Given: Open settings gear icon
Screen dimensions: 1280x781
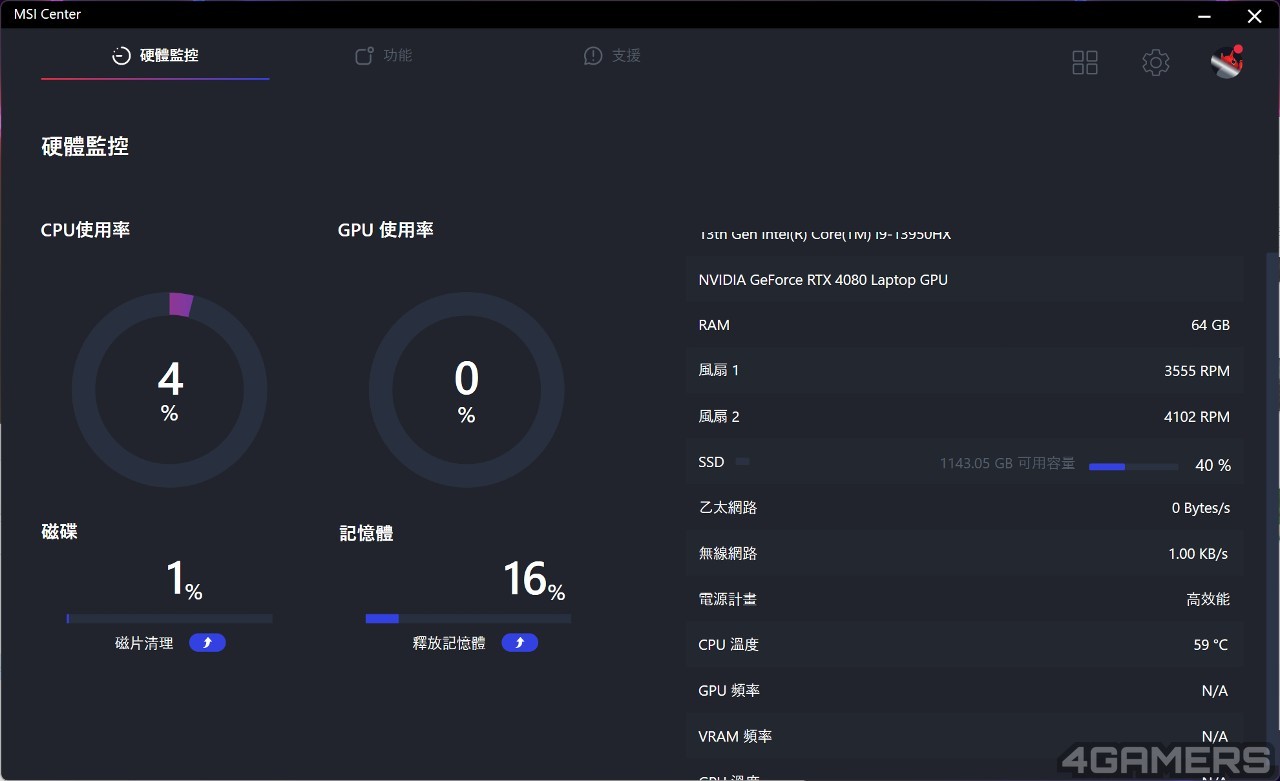Looking at the screenshot, I should pos(1156,63).
